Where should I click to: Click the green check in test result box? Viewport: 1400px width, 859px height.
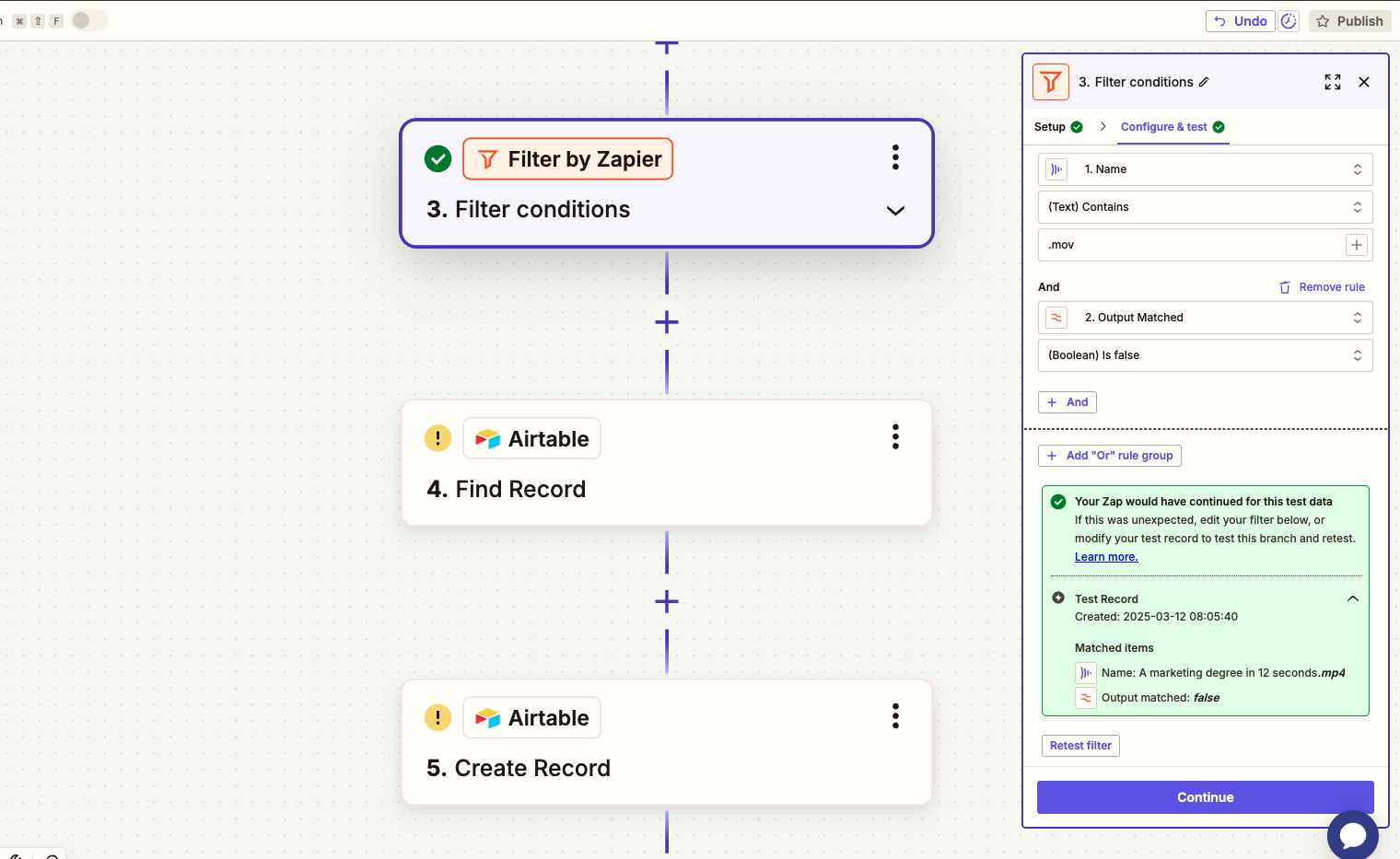[x=1058, y=502]
